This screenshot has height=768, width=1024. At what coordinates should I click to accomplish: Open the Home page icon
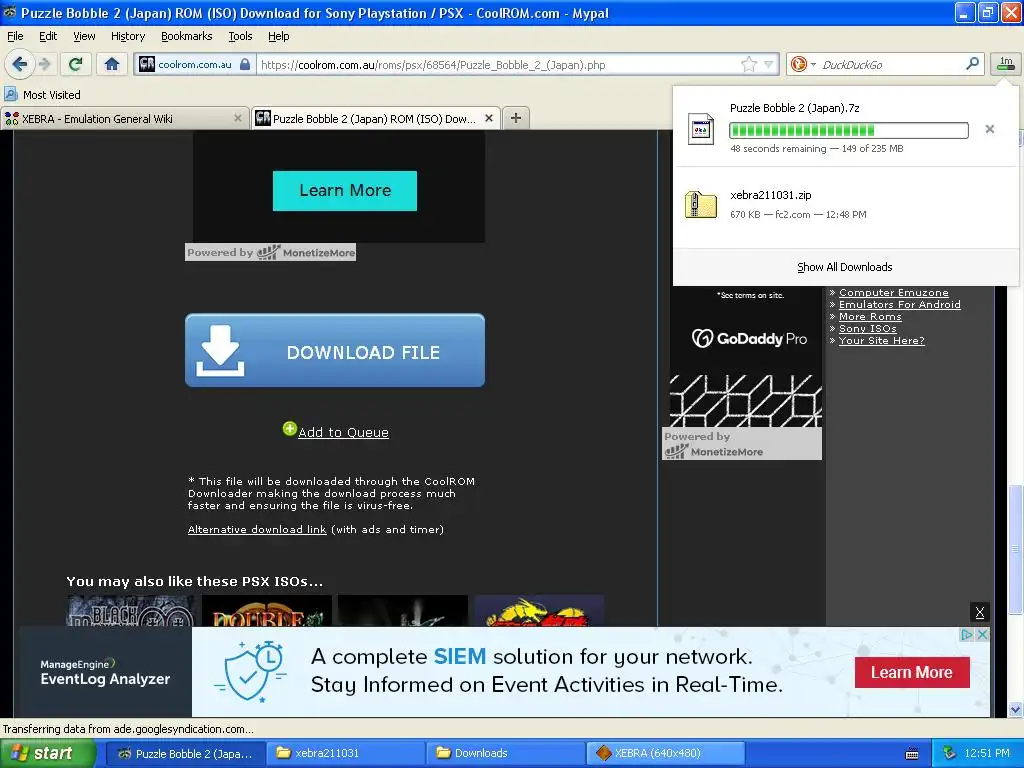coord(112,64)
